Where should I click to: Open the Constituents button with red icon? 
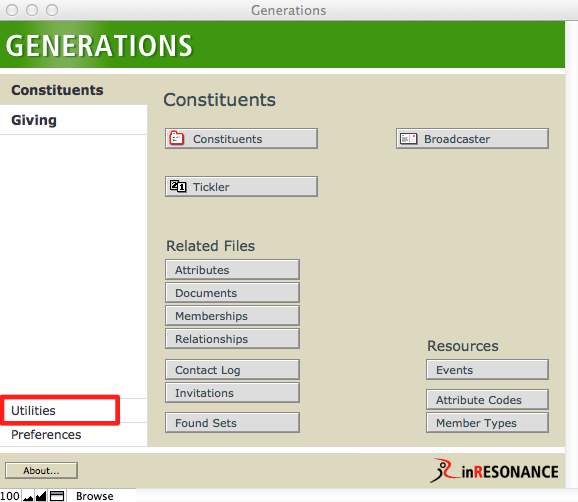point(241,139)
